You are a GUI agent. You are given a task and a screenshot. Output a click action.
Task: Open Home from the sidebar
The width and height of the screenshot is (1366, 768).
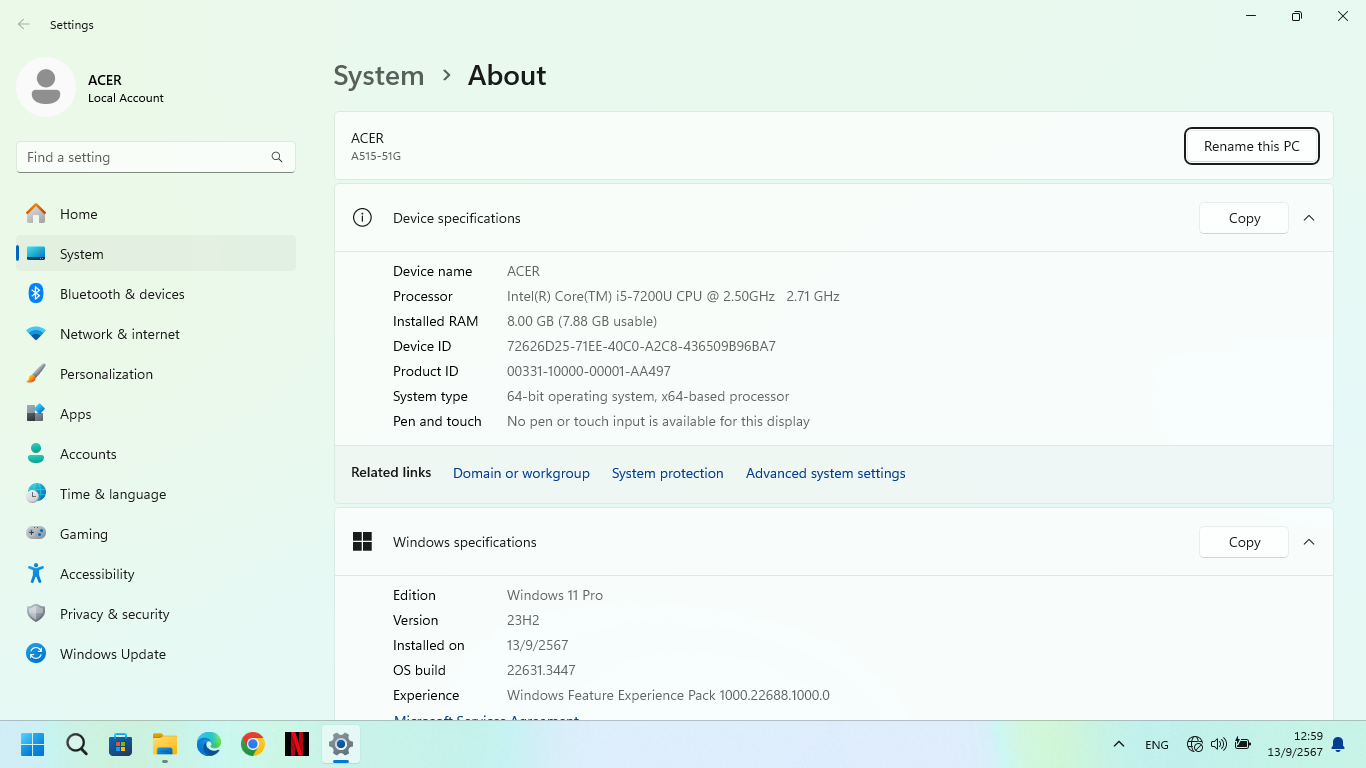pos(156,214)
